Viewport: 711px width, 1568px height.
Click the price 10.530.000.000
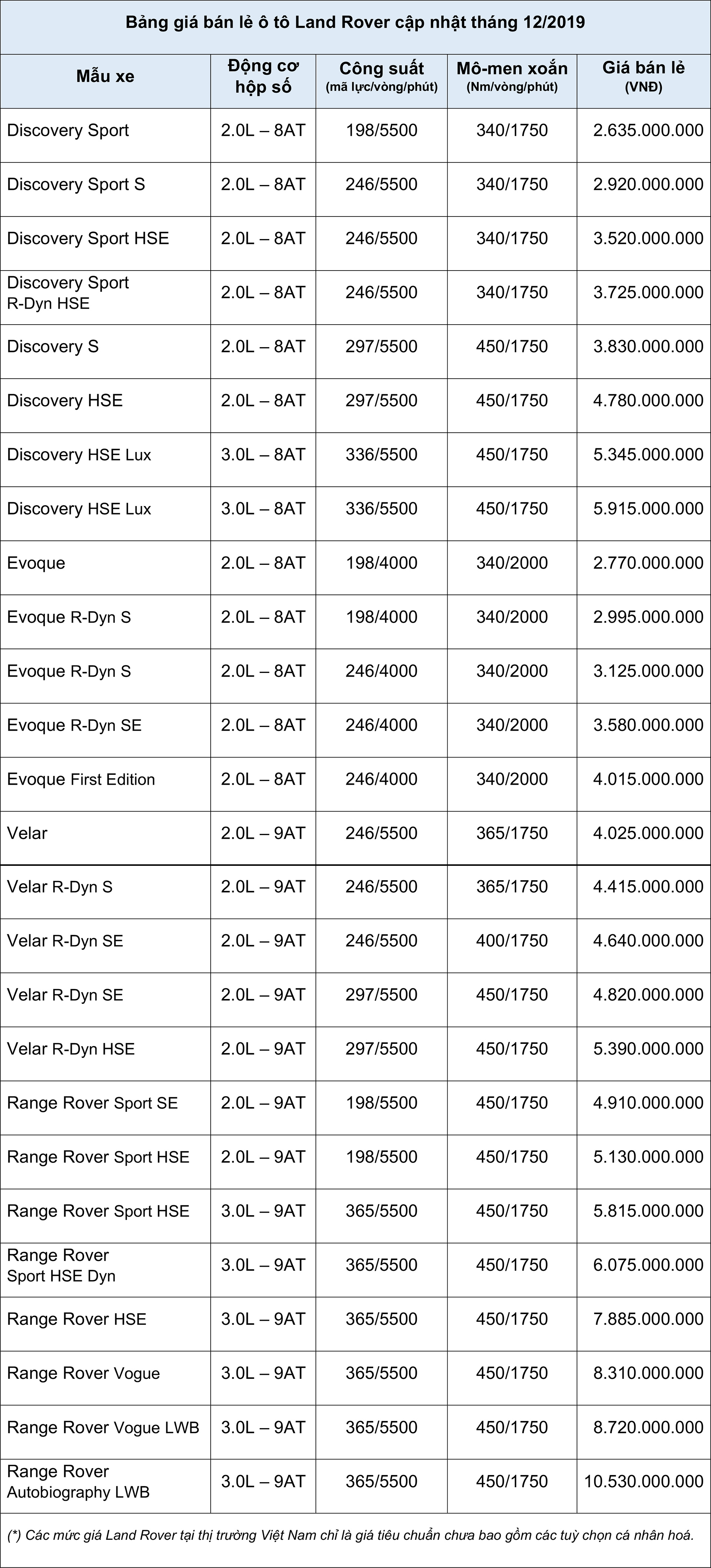pos(644,1482)
